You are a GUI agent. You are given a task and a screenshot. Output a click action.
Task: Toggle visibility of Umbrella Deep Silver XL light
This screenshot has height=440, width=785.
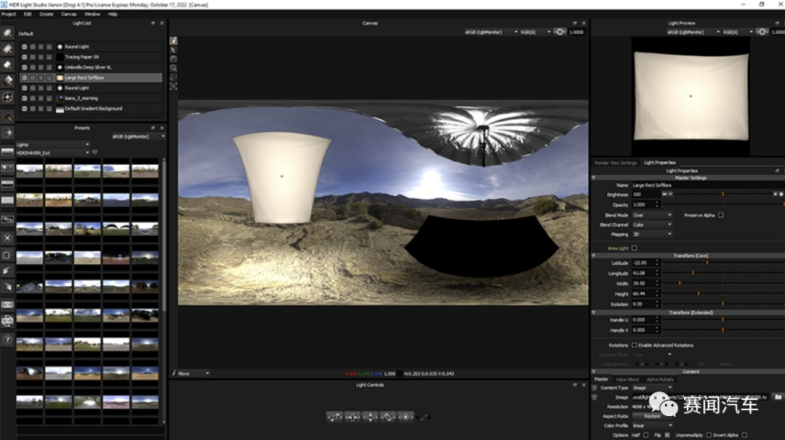point(25,67)
